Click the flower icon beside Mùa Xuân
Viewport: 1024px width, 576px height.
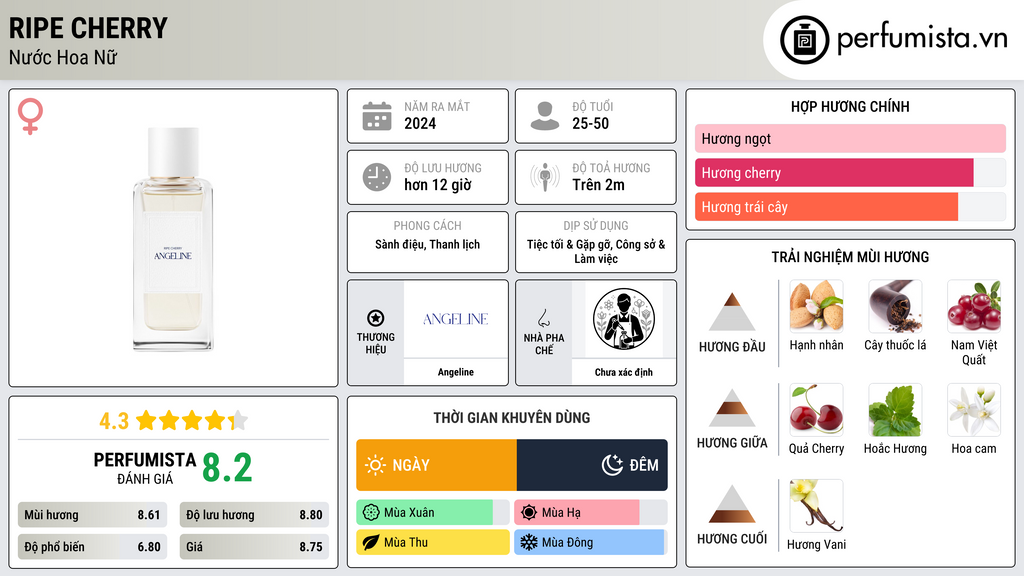click(x=371, y=513)
